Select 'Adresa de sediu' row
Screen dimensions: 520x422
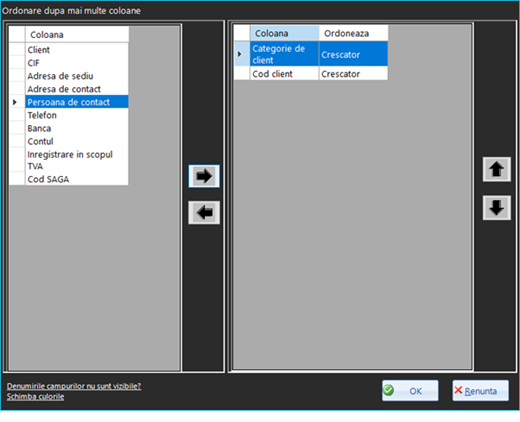click(77, 76)
